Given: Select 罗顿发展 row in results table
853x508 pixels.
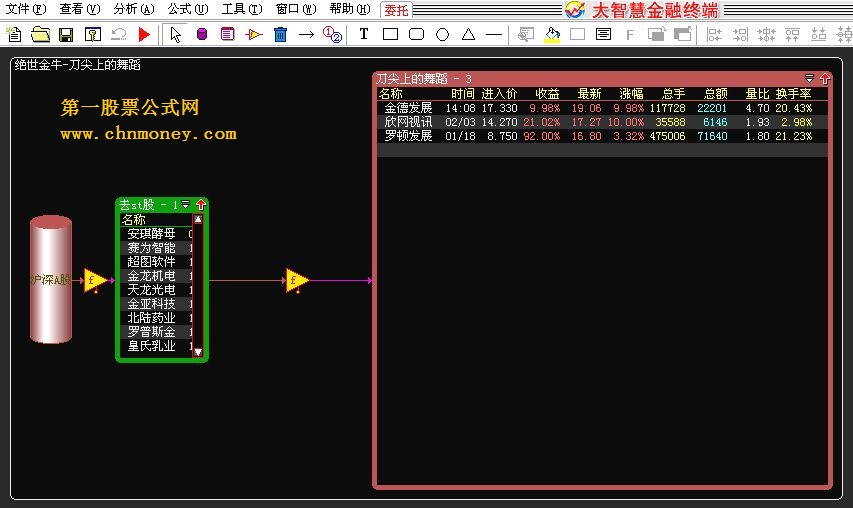Looking at the screenshot, I should (602, 136).
